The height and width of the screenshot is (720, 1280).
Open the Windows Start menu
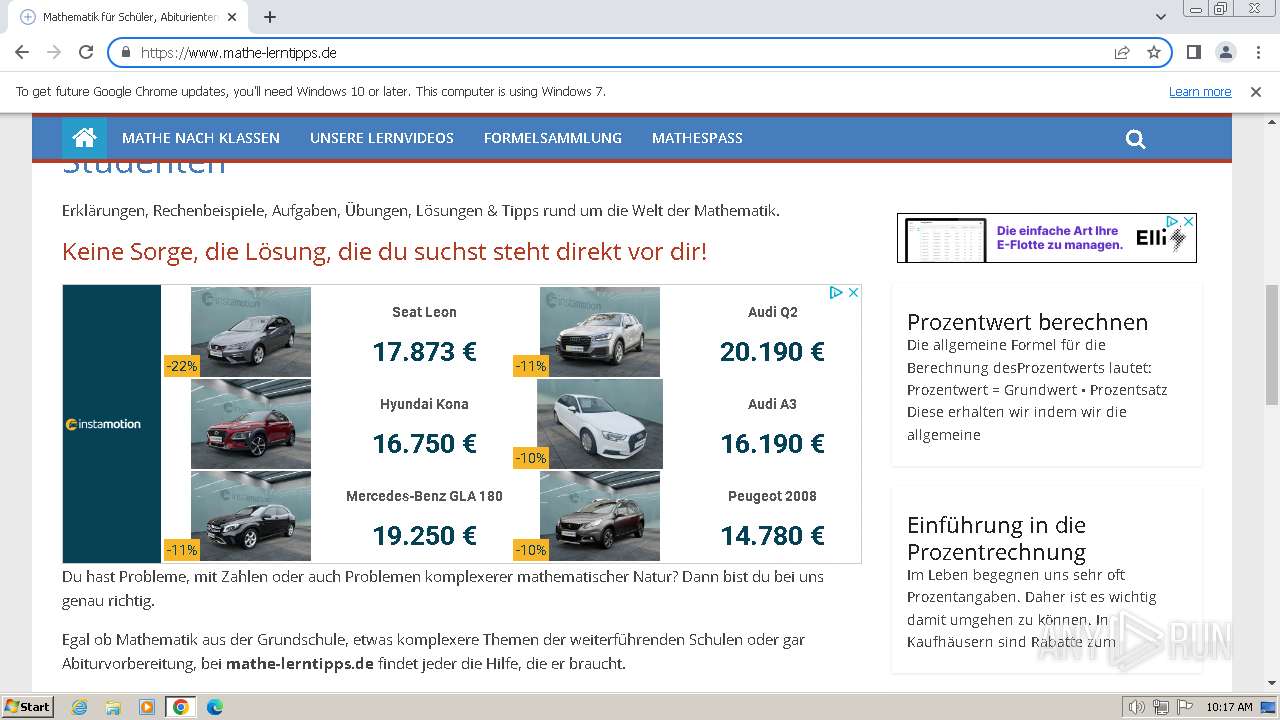pos(28,707)
